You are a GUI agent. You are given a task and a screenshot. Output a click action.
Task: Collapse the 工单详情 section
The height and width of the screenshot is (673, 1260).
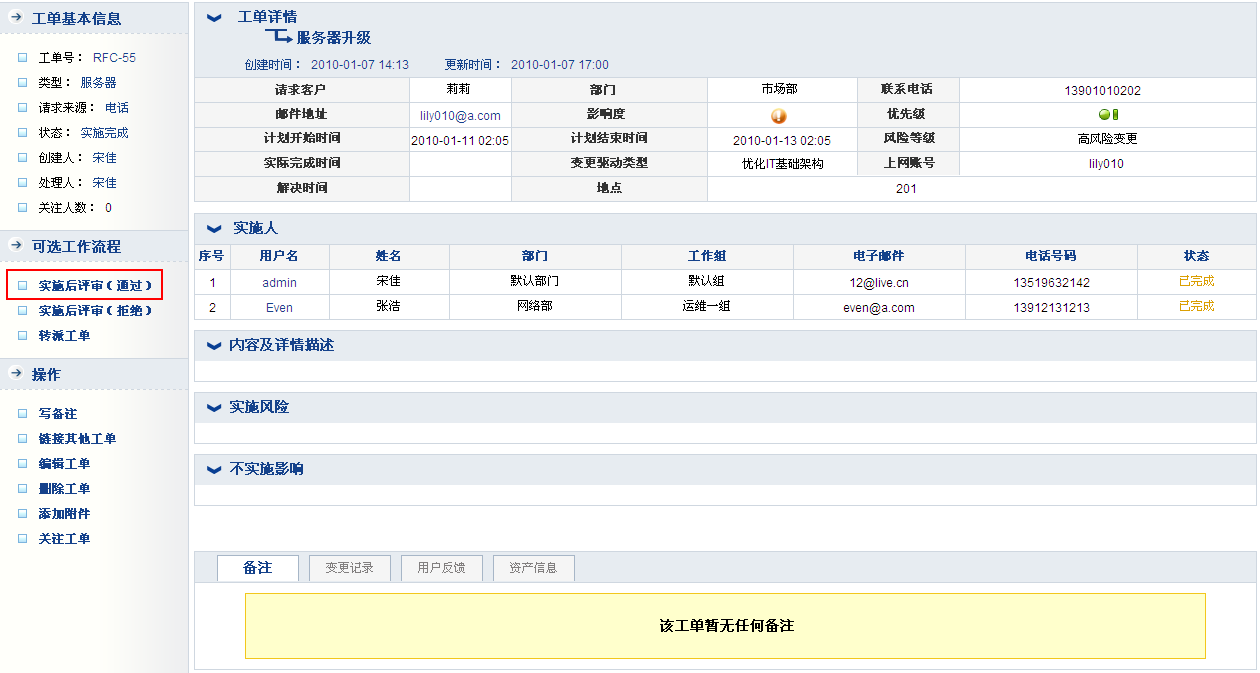[x=214, y=18]
